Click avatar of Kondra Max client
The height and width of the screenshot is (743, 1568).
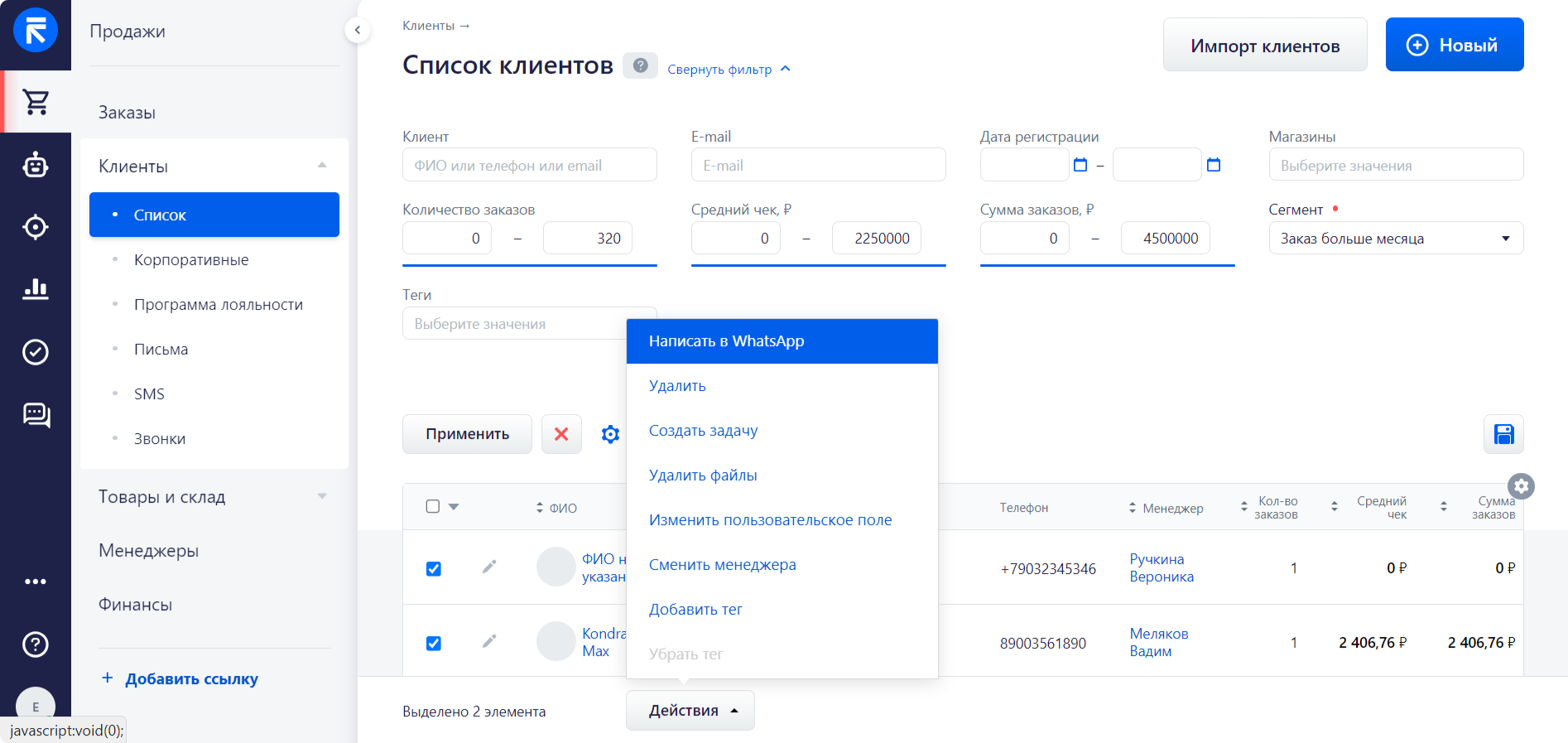click(x=556, y=641)
